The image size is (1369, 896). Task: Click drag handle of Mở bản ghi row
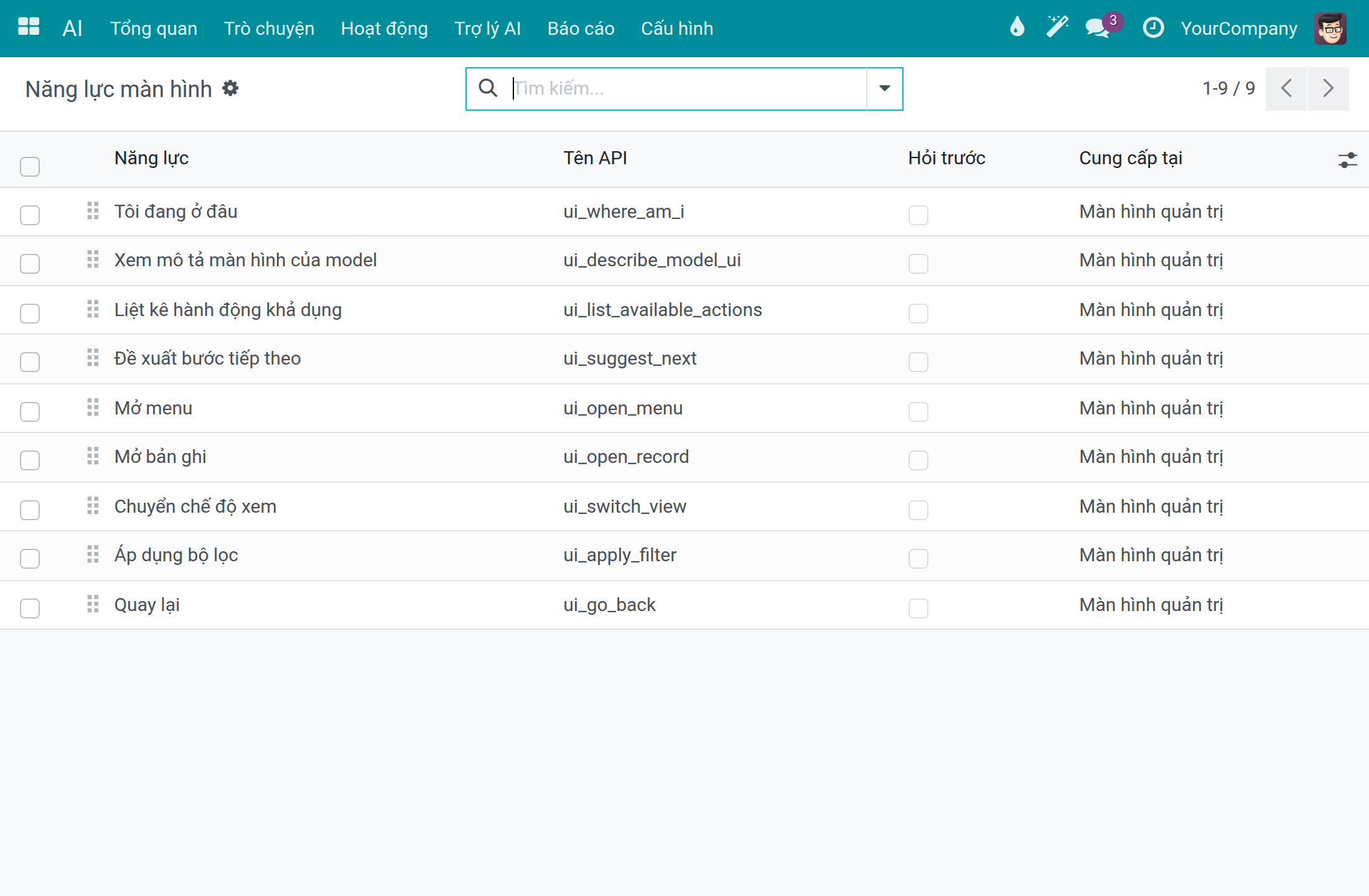93,456
